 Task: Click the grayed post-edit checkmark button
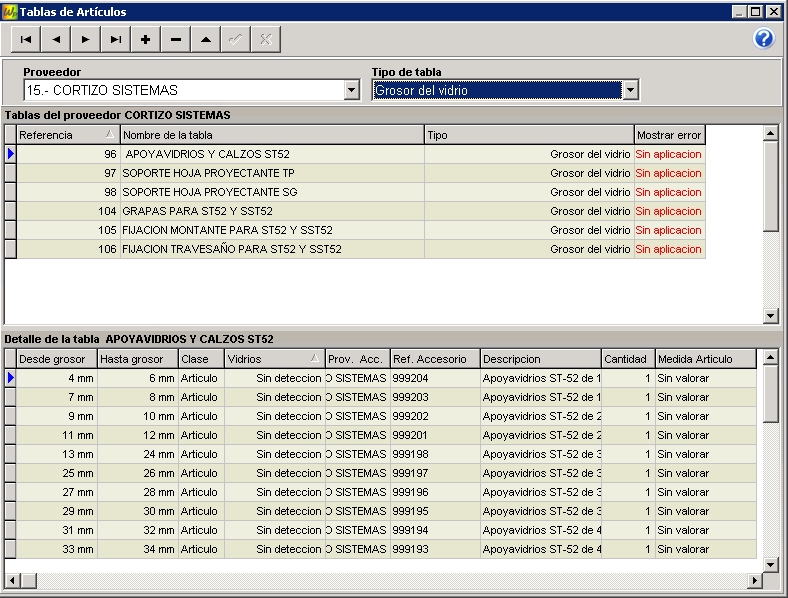235,39
